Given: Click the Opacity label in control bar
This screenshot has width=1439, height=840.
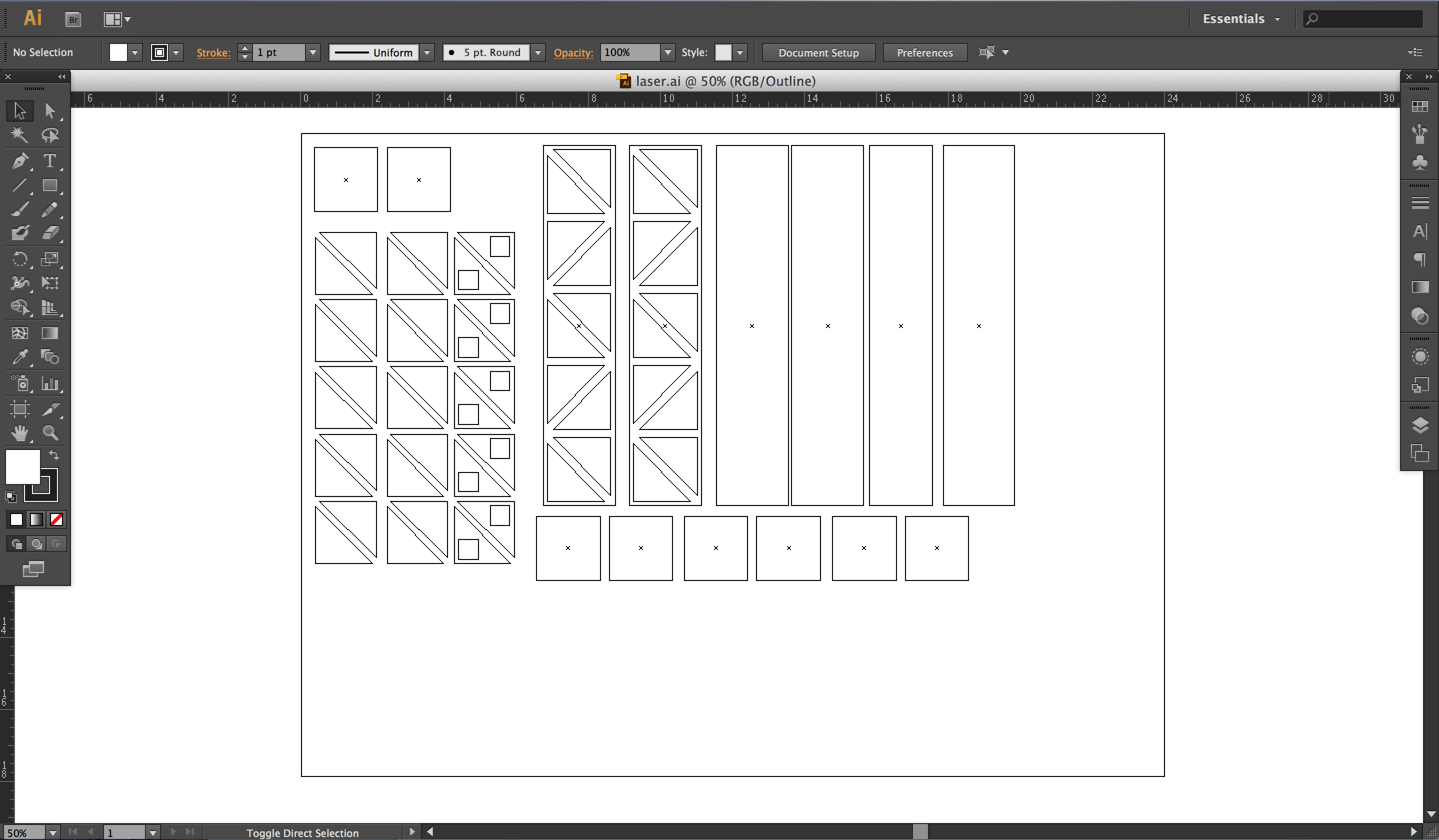Looking at the screenshot, I should [x=573, y=52].
